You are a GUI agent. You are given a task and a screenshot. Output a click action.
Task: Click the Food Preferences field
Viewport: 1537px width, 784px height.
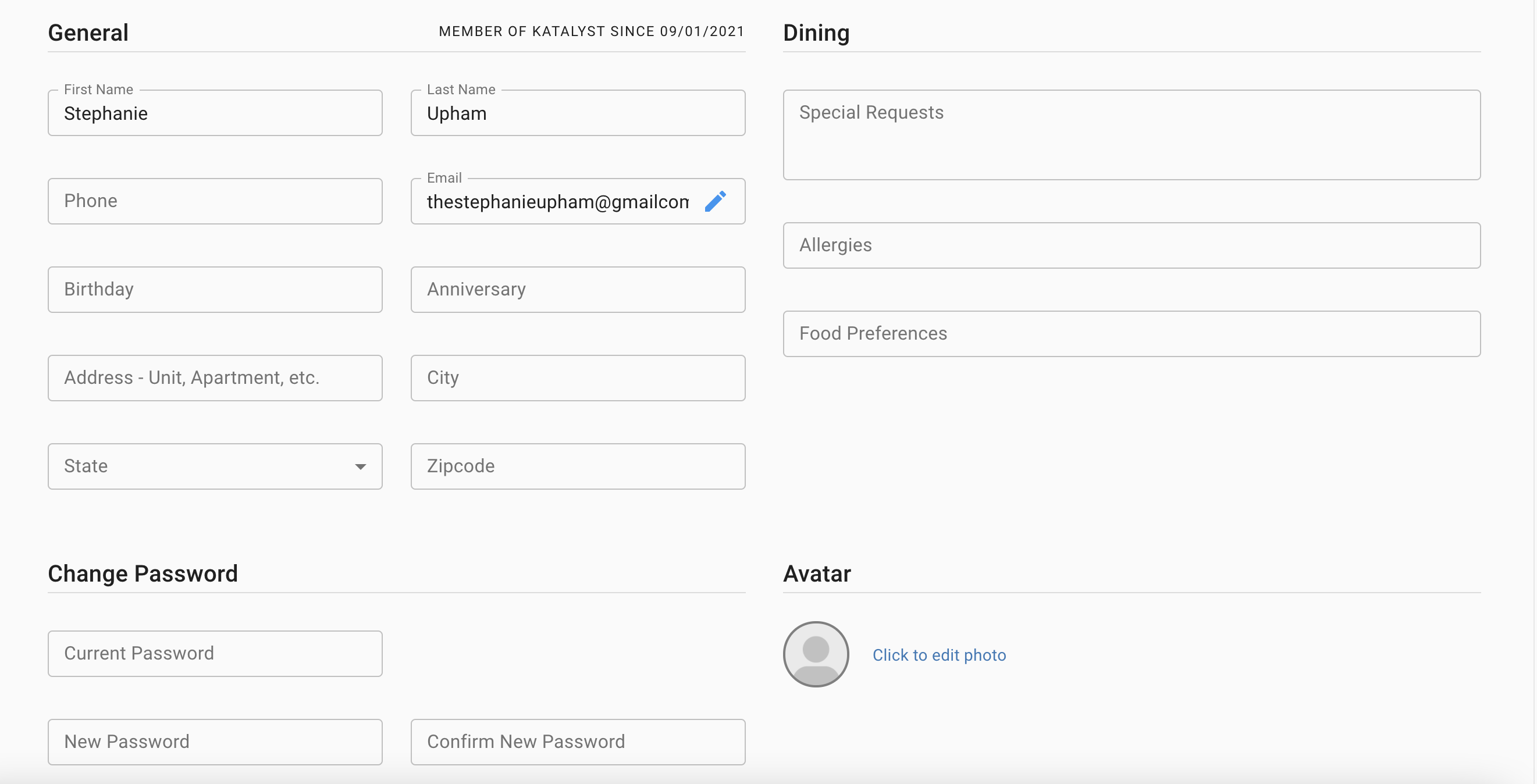click(x=1131, y=333)
